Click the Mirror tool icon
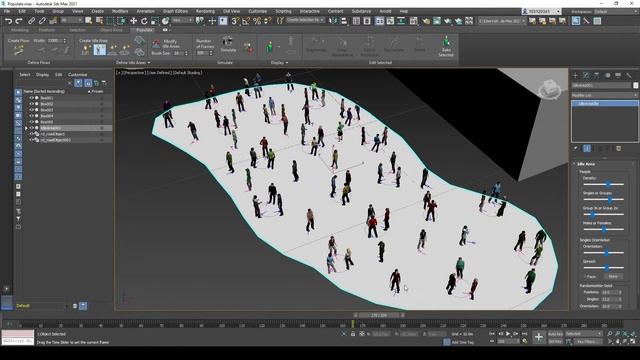The width and height of the screenshot is (640, 360). [x=333, y=21]
